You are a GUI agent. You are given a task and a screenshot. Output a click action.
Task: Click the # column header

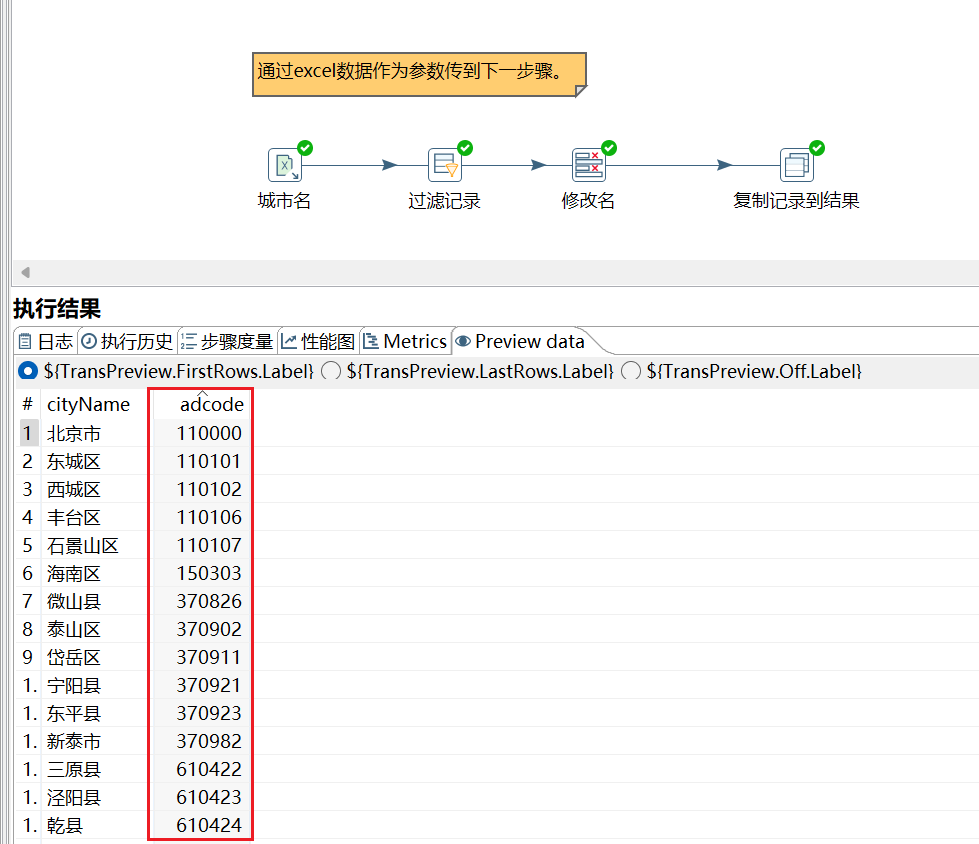tap(27, 405)
